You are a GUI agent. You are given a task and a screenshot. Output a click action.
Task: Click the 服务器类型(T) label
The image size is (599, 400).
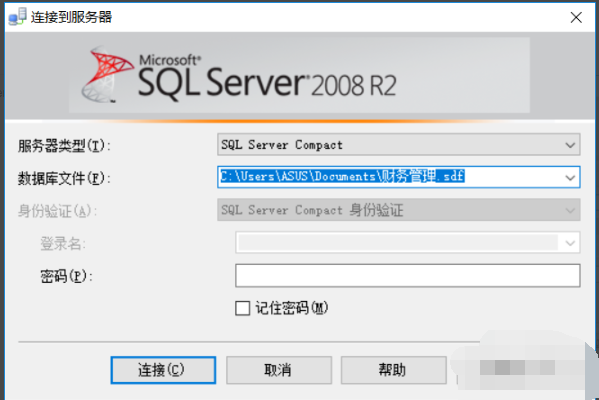click(64, 146)
